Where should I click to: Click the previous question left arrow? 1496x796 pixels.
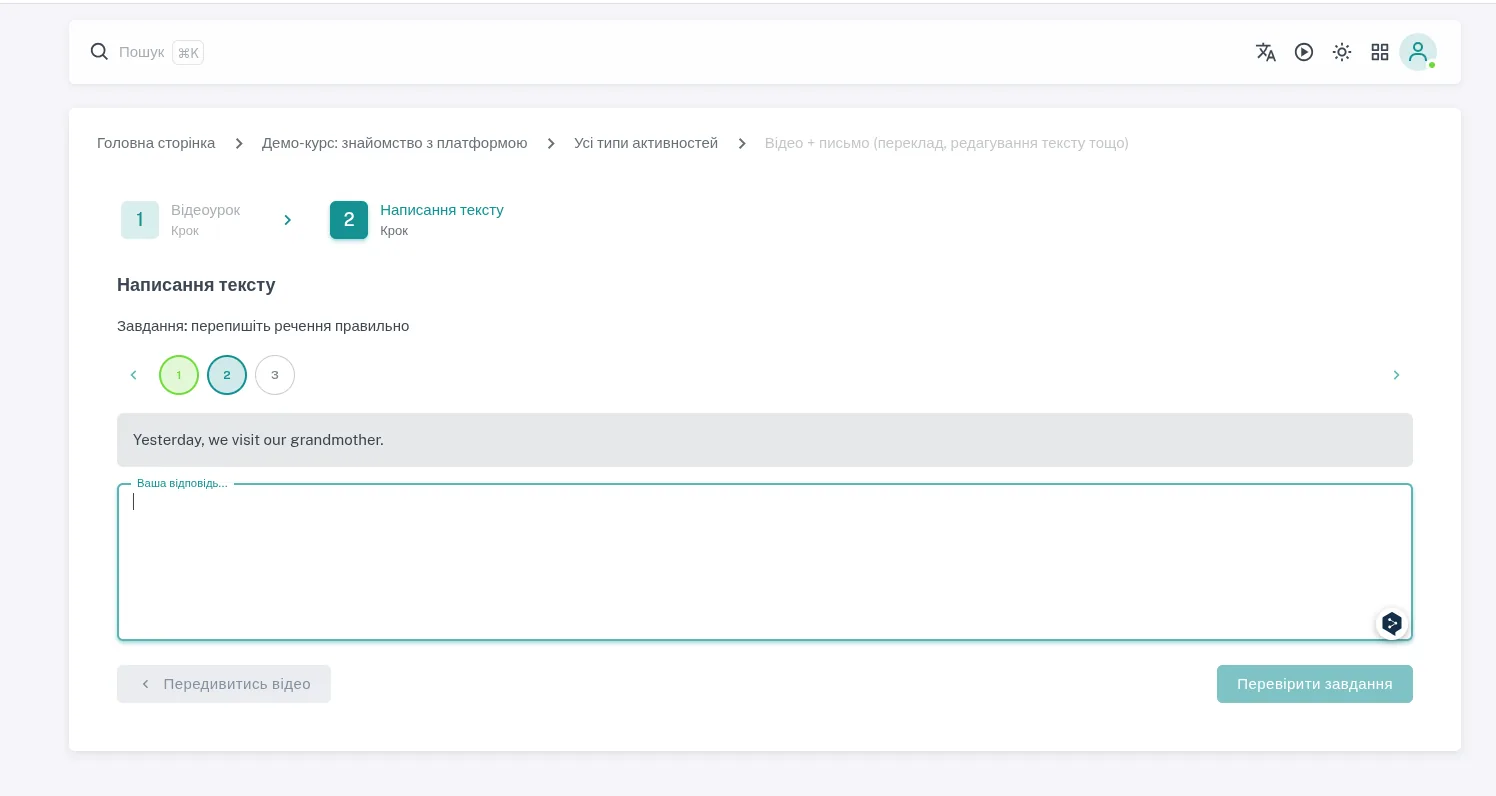pos(133,375)
